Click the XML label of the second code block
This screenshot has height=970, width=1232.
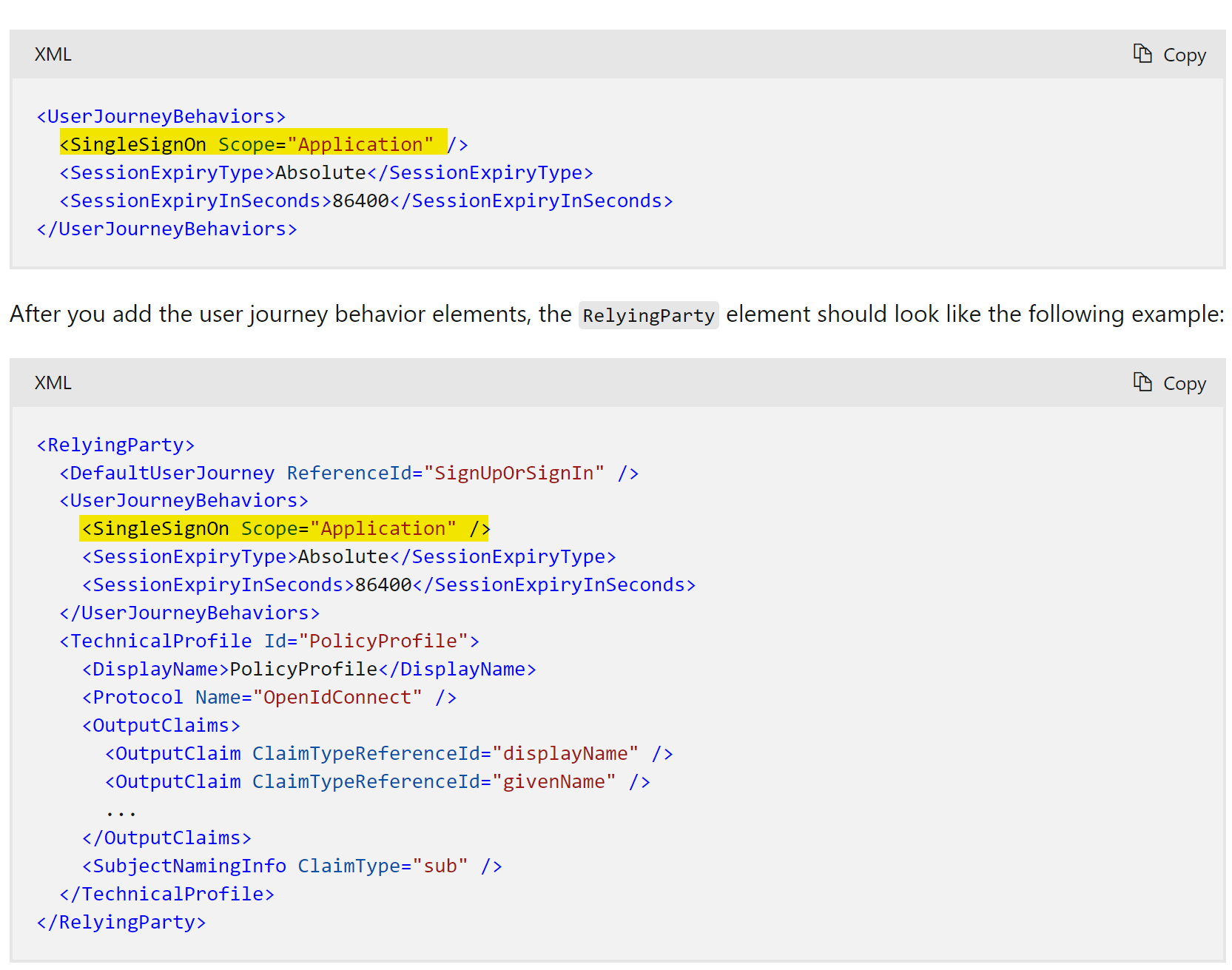tap(53, 383)
